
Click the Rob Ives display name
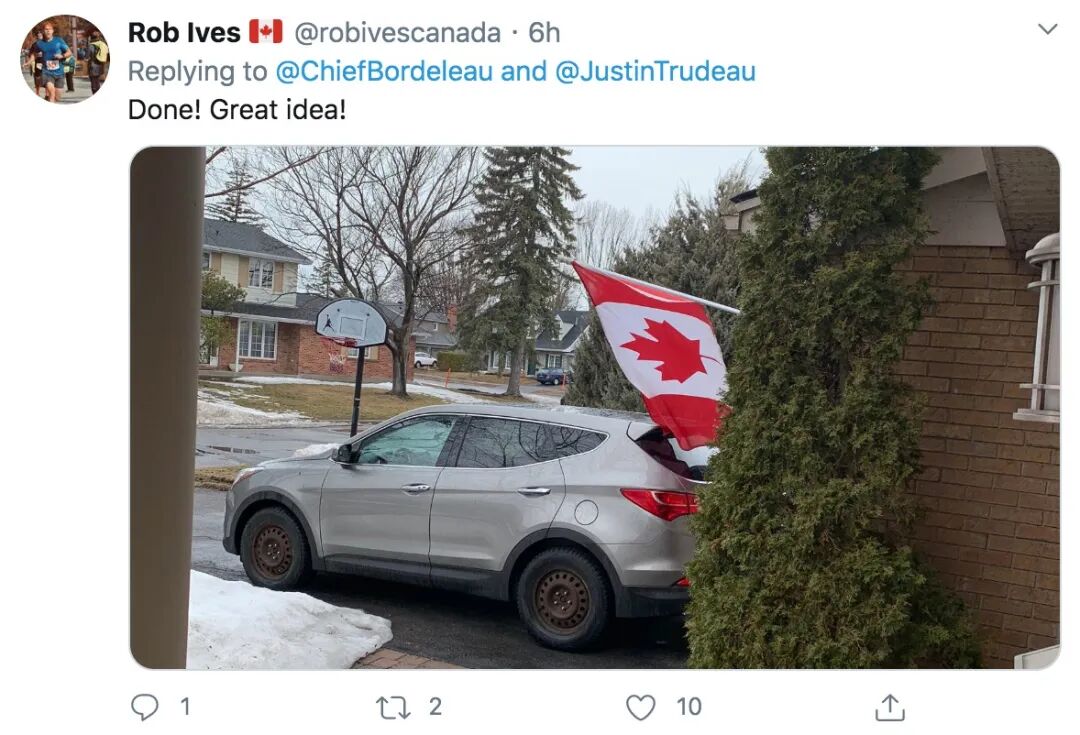coord(184,32)
